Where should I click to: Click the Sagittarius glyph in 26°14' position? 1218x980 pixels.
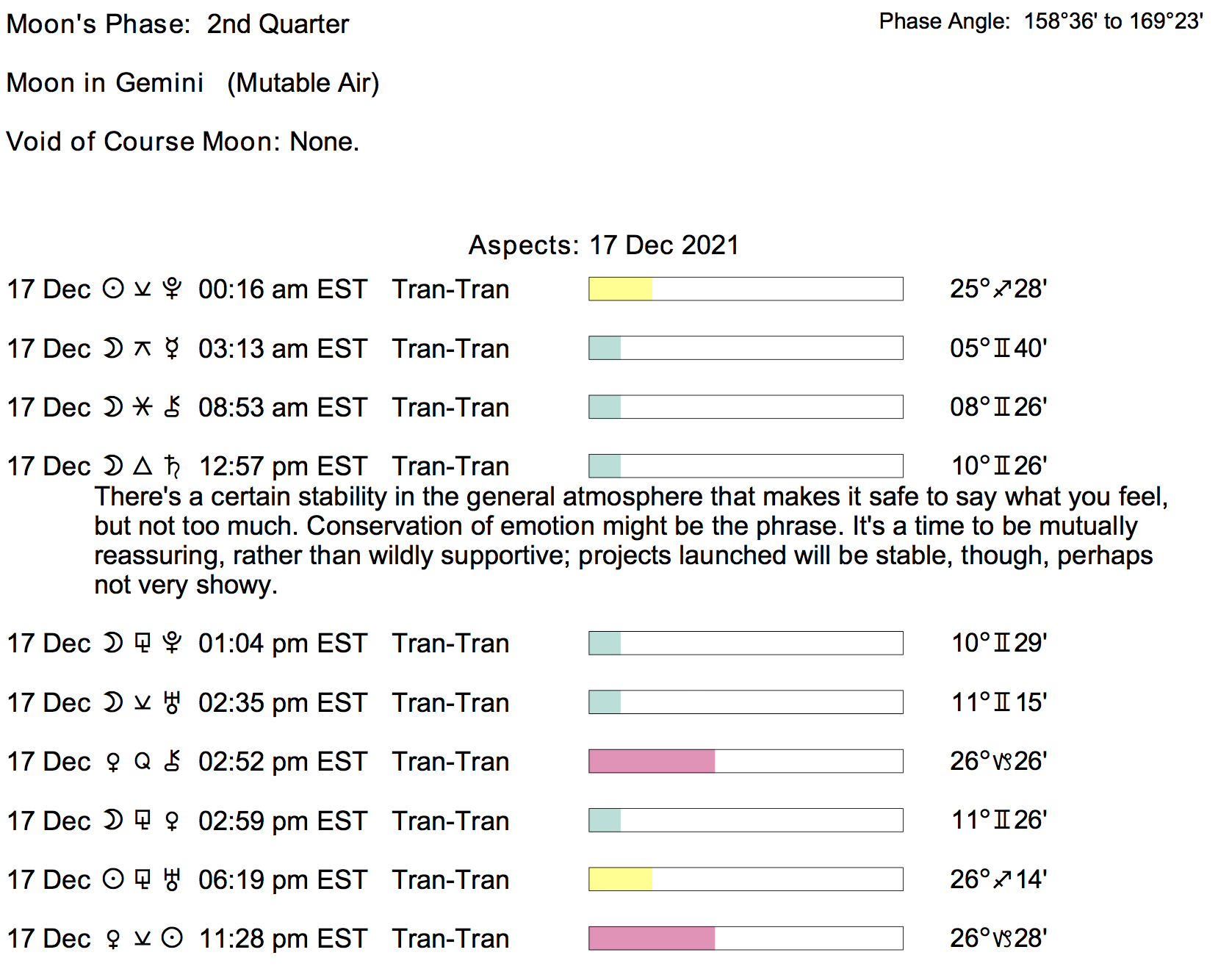coord(1002,879)
